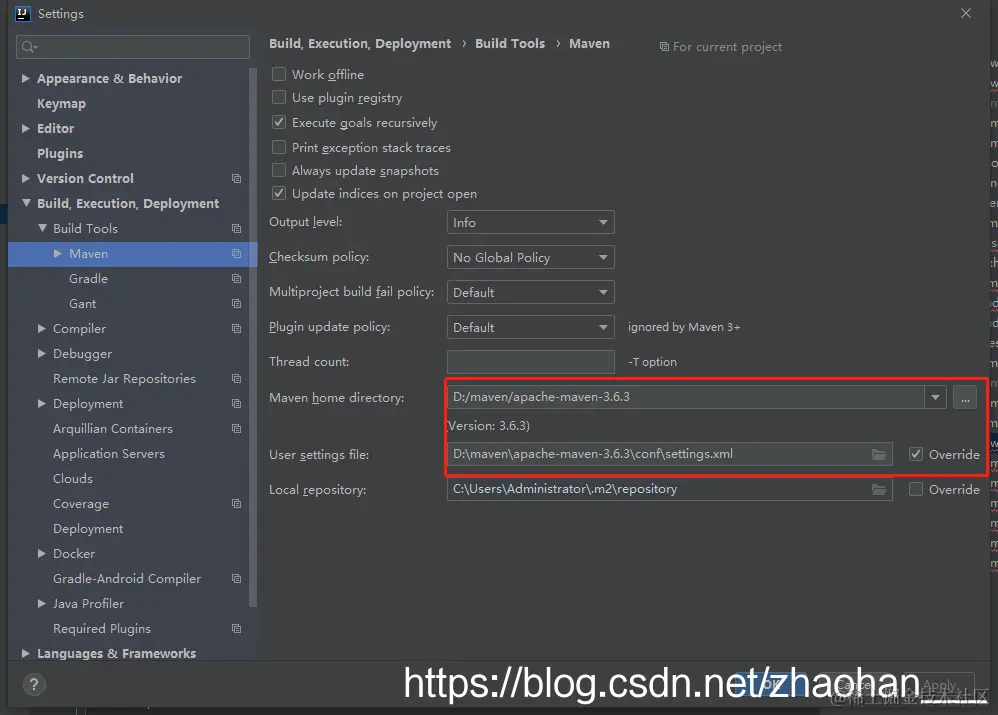Screen dimensions: 998x715
Task: Click the Local repository path field
Action: click(670, 490)
